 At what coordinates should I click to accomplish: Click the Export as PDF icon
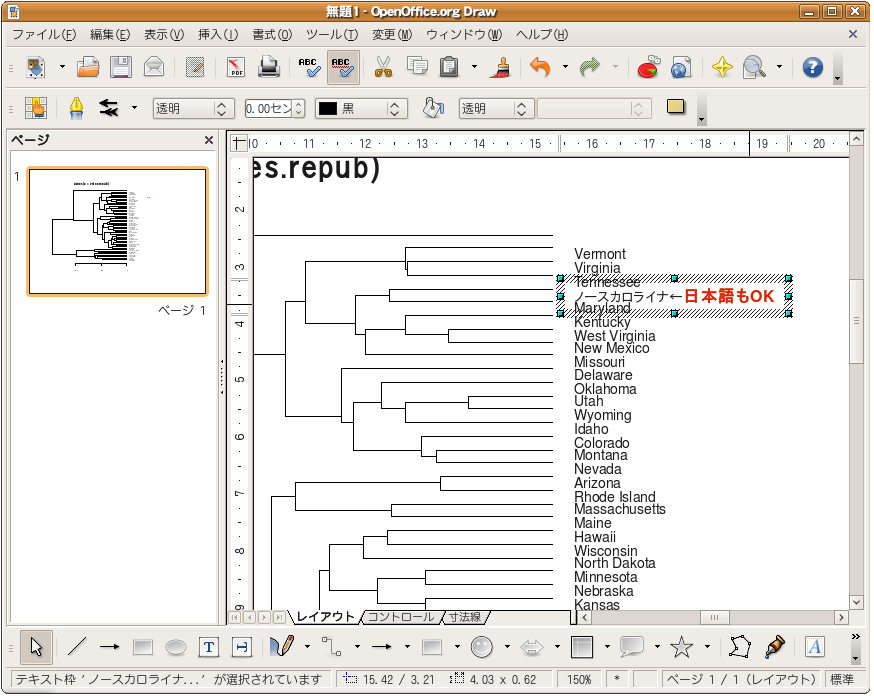(236, 68)
